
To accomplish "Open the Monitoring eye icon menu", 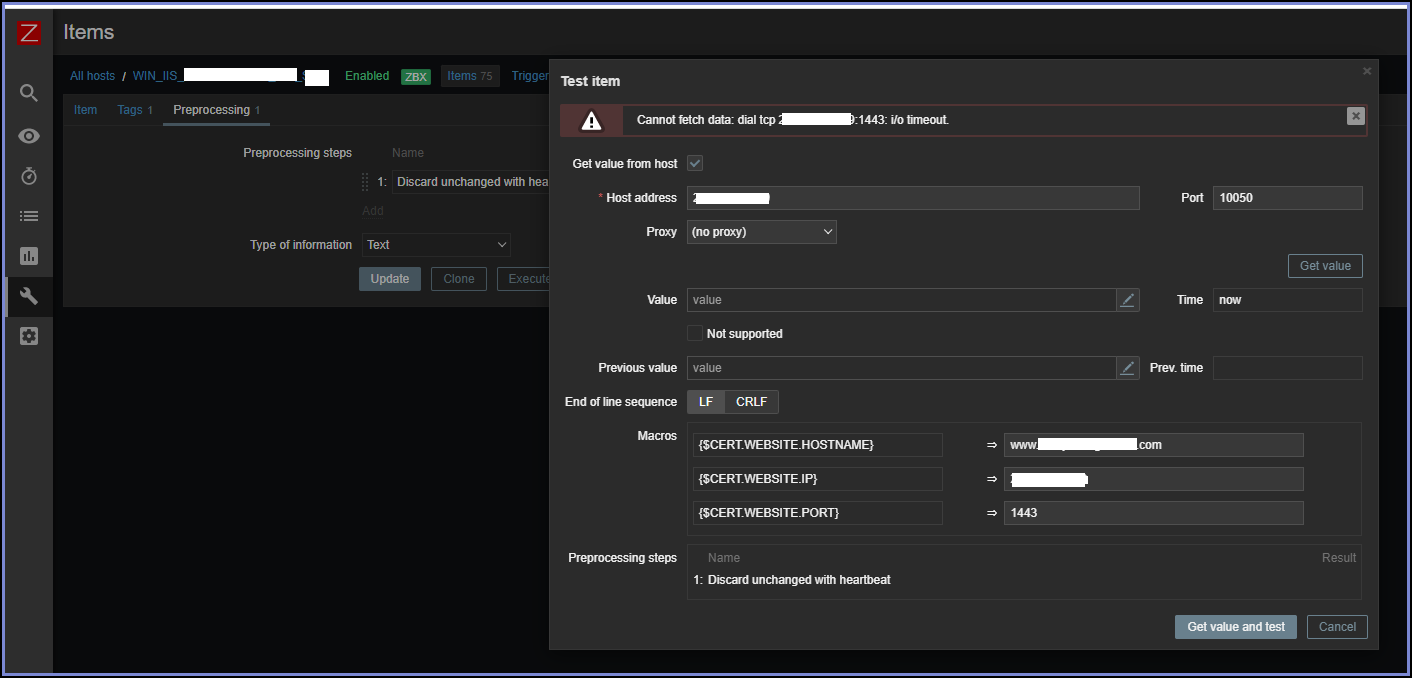I will (29, 136).
